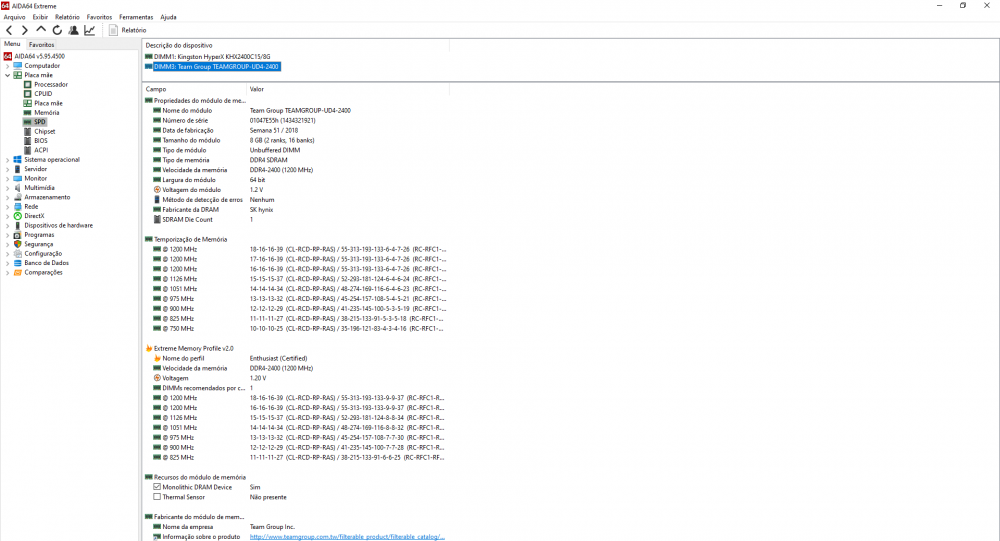
Task: Open the Ajuda menu
Action: 168,17
